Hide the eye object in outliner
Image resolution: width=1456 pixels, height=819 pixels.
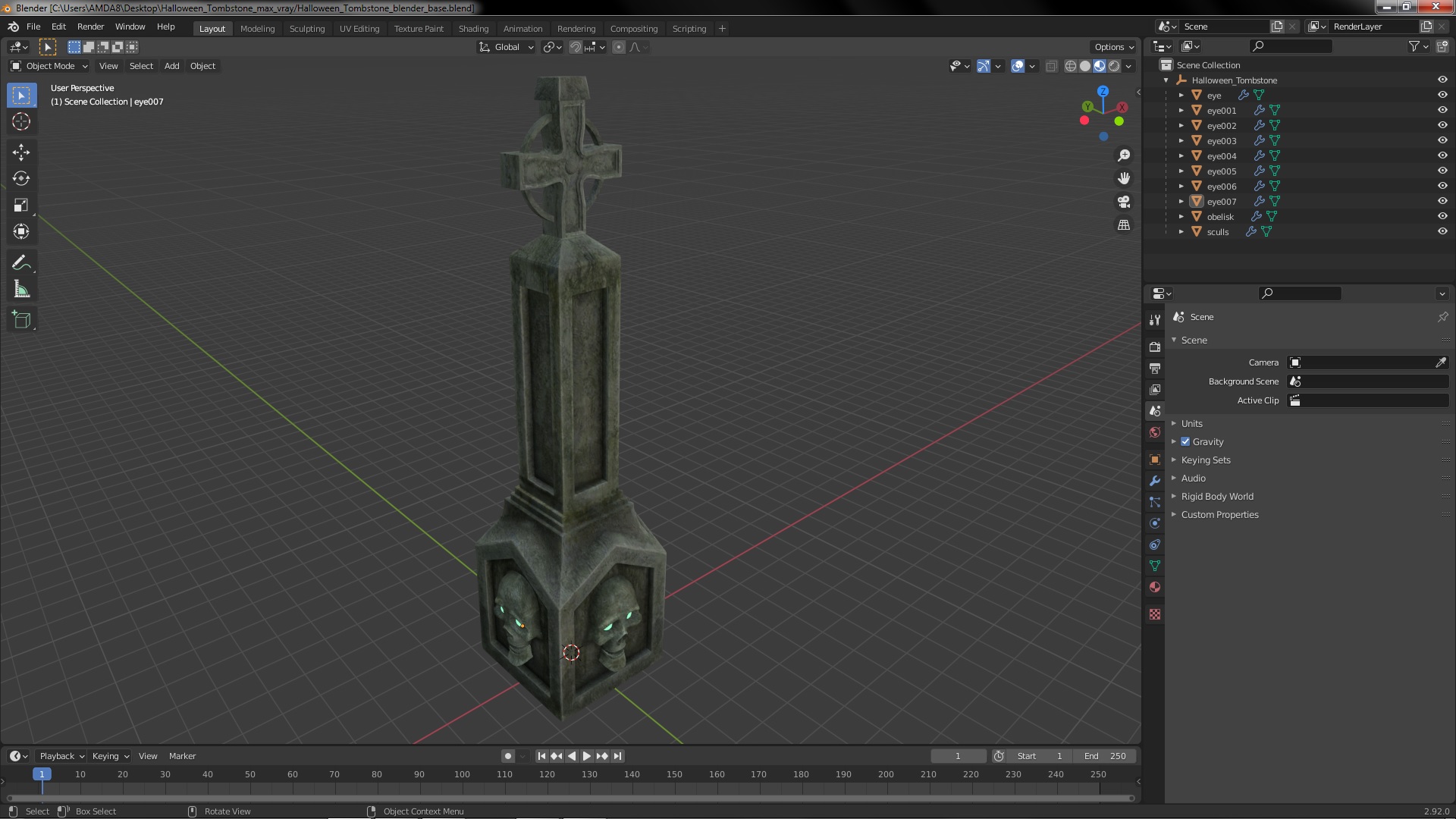point(1442,95)
